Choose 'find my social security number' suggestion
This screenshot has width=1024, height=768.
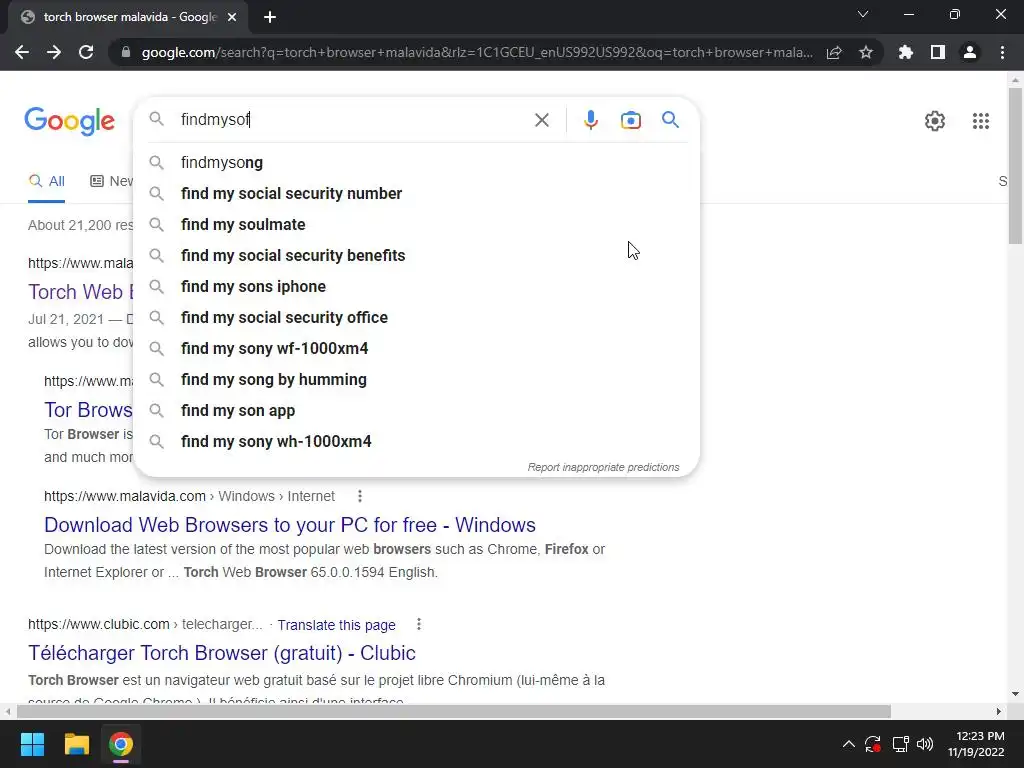tap(417, 193)
